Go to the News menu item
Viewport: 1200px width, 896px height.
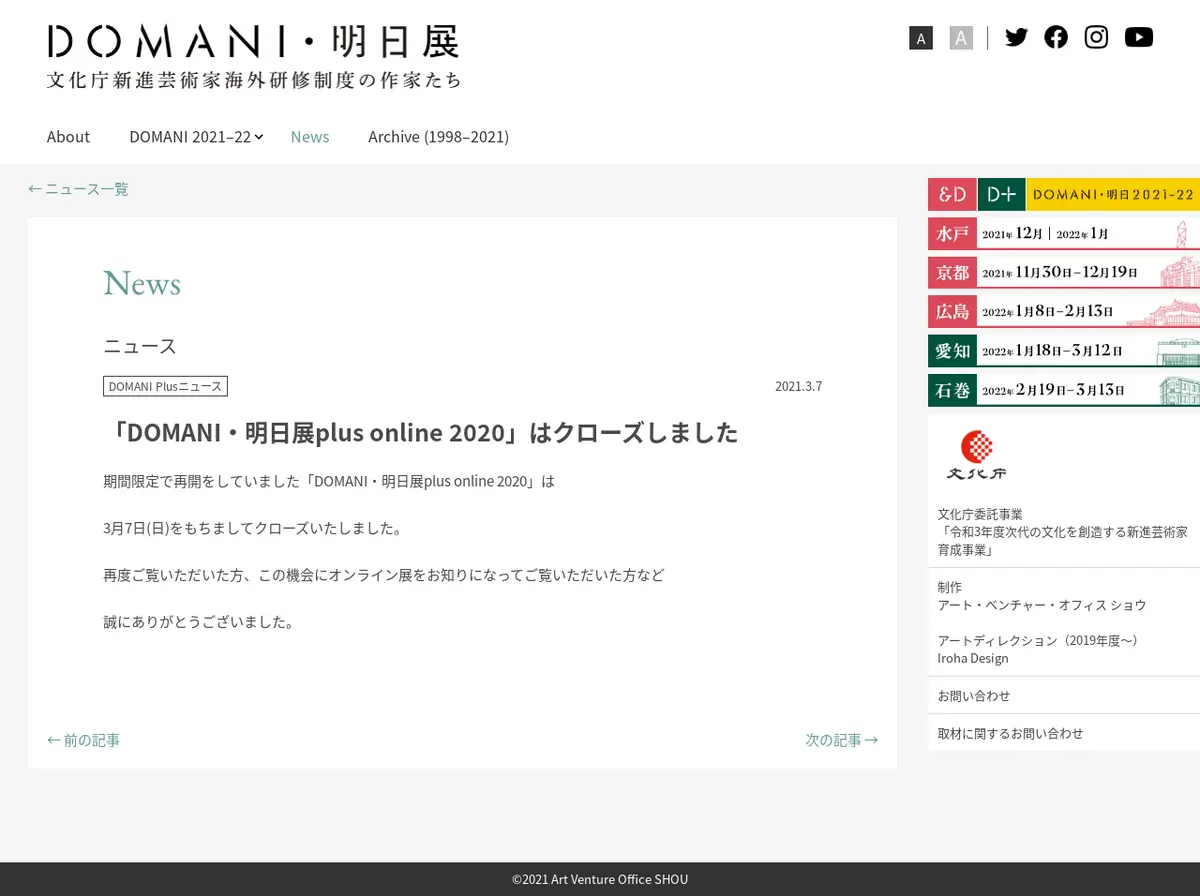click(x=310, y=136)
